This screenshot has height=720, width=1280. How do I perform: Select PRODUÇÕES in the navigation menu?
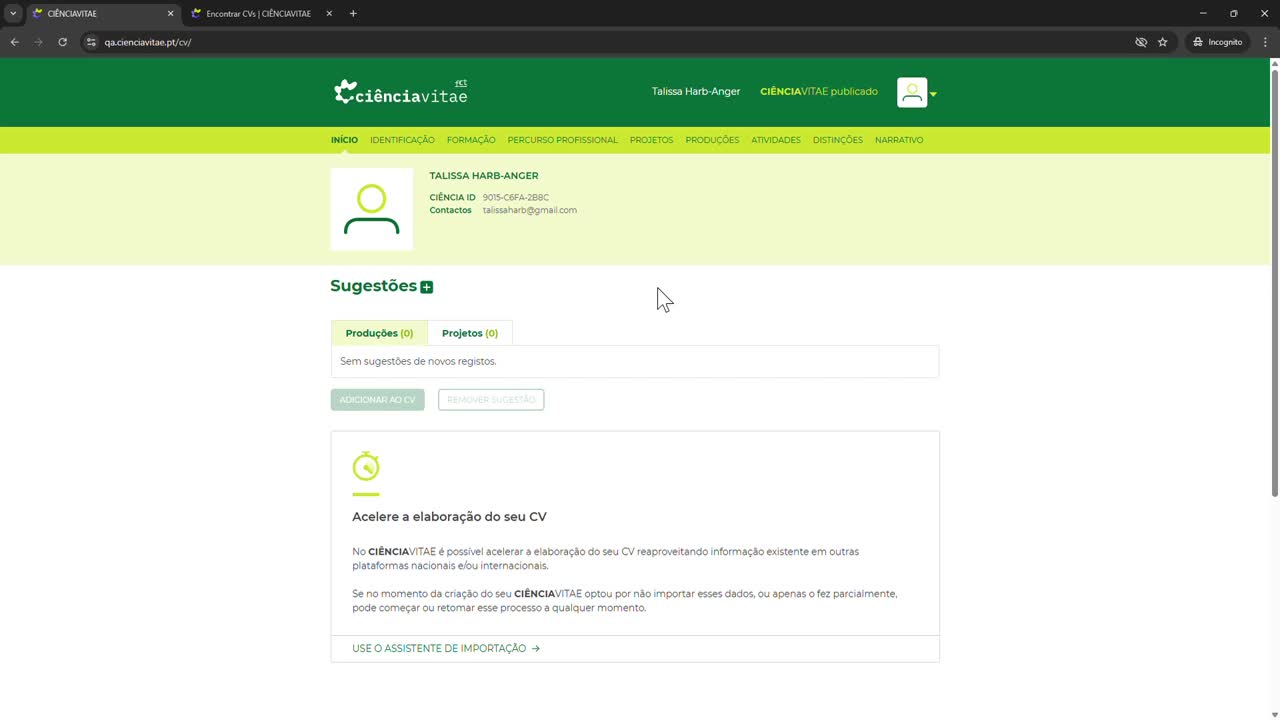click(x=712, y=140)
